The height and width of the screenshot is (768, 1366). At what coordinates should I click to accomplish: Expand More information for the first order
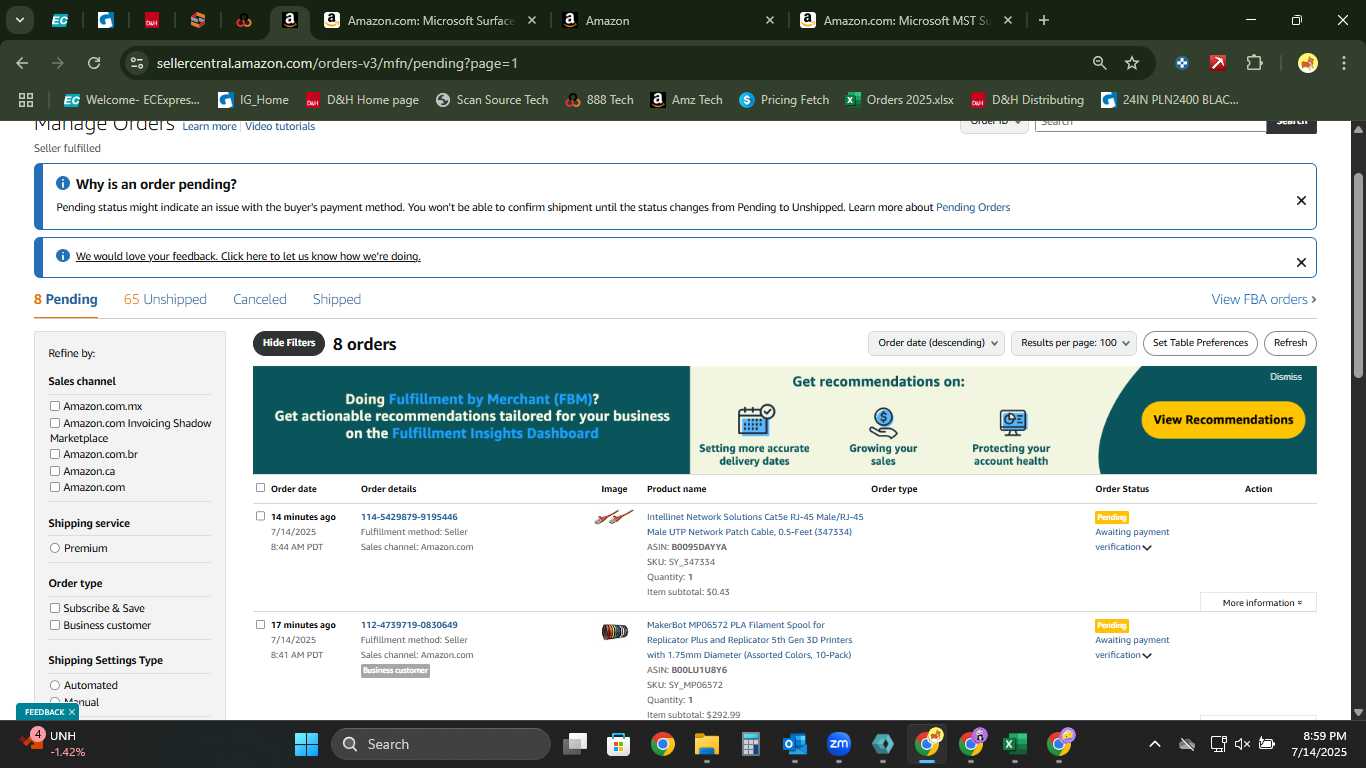[1258, 603]
